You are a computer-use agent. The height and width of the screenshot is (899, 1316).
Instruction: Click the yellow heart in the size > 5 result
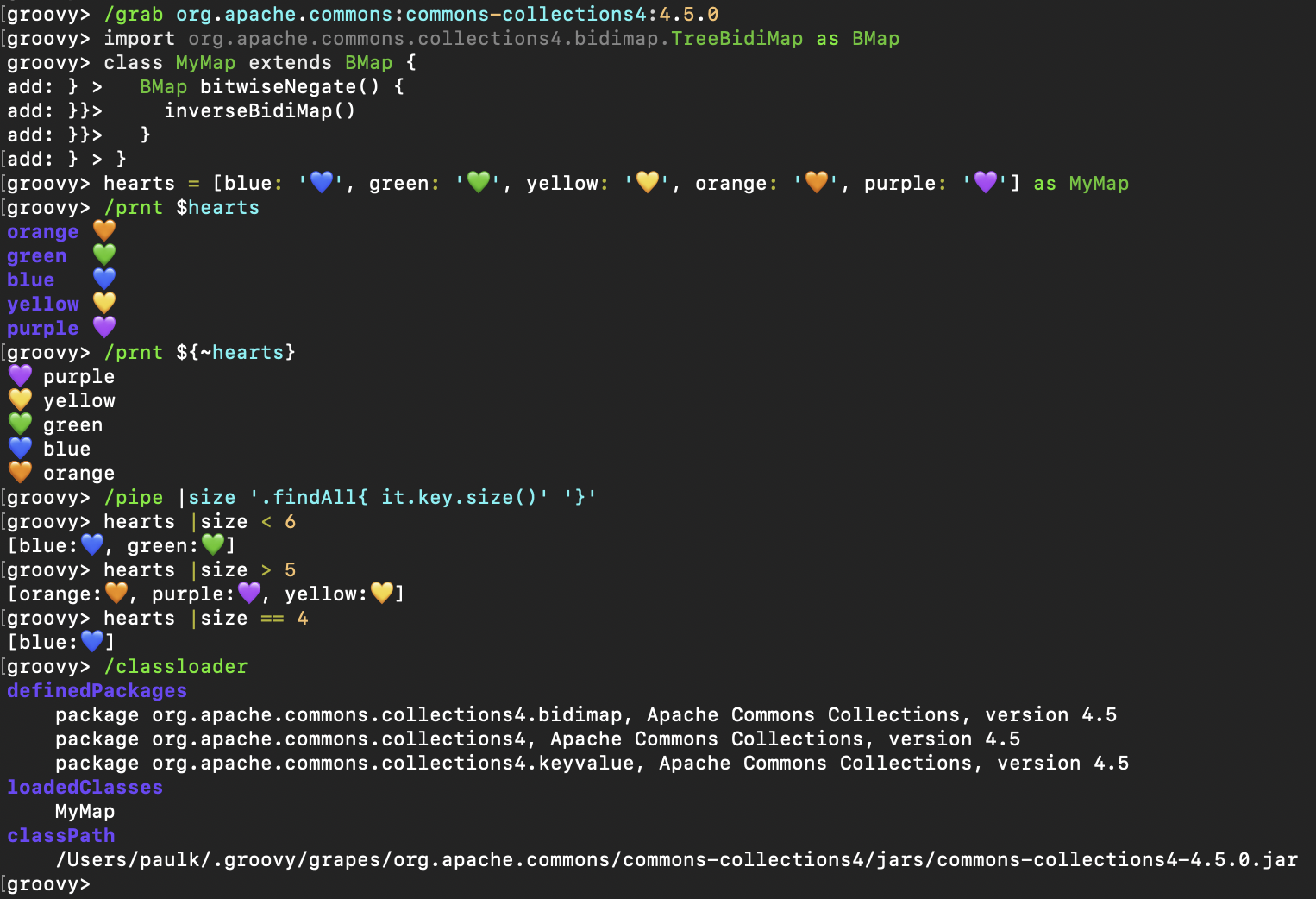click(x=382, y=594)
